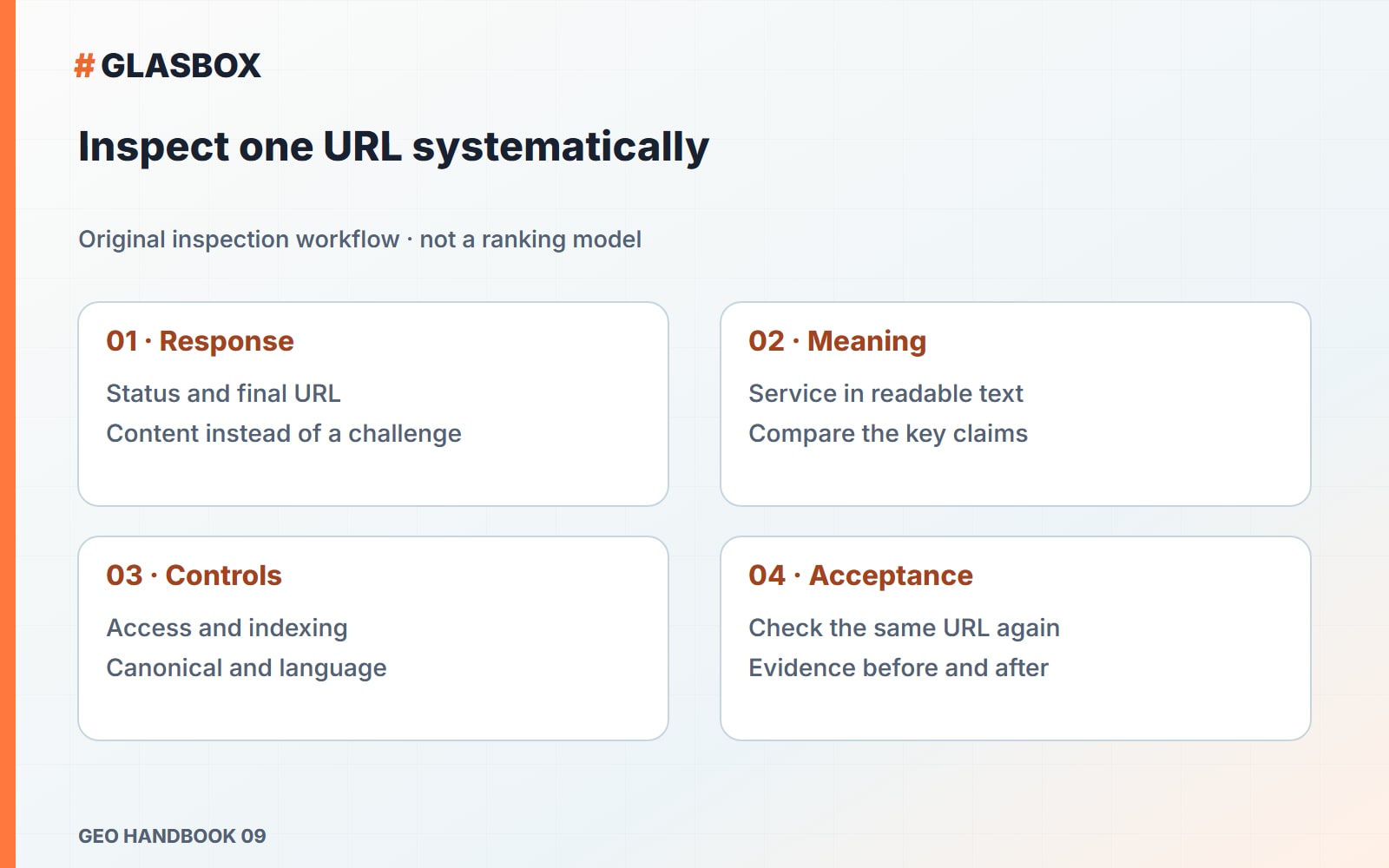This screenshot has width=1389, height=868.
Task: Click the GLASBOX brand name
Action: click(181, 66)
